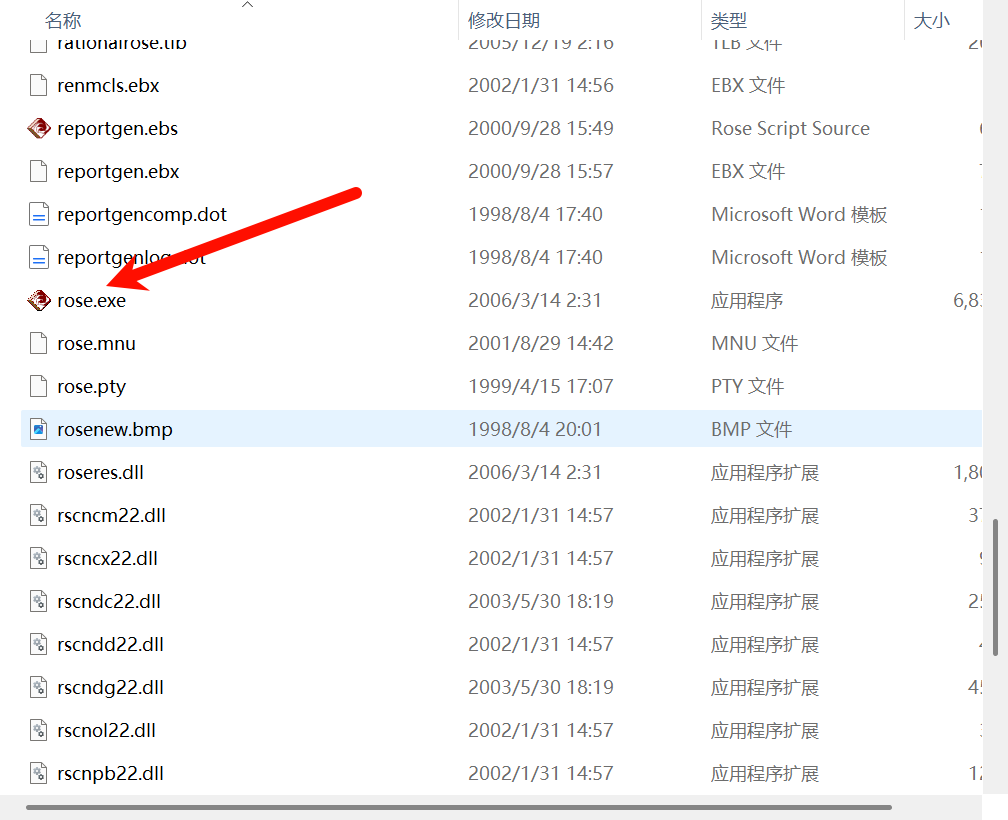Click date 2001/8/29 14:42 of rose.mnu
1008x820 pixels.
coord(541,343)
